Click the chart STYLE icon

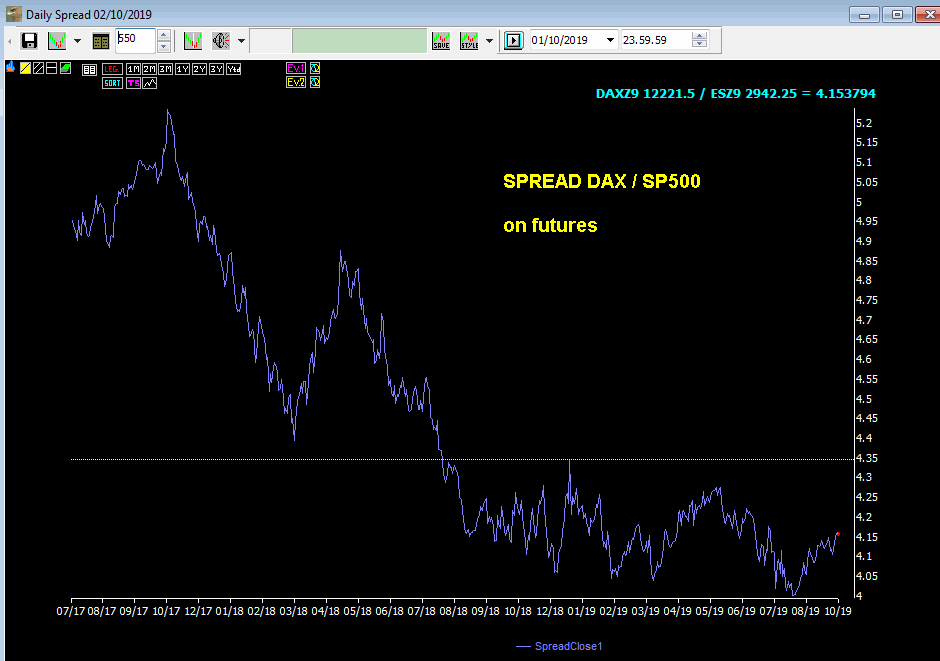pos(469,41)
